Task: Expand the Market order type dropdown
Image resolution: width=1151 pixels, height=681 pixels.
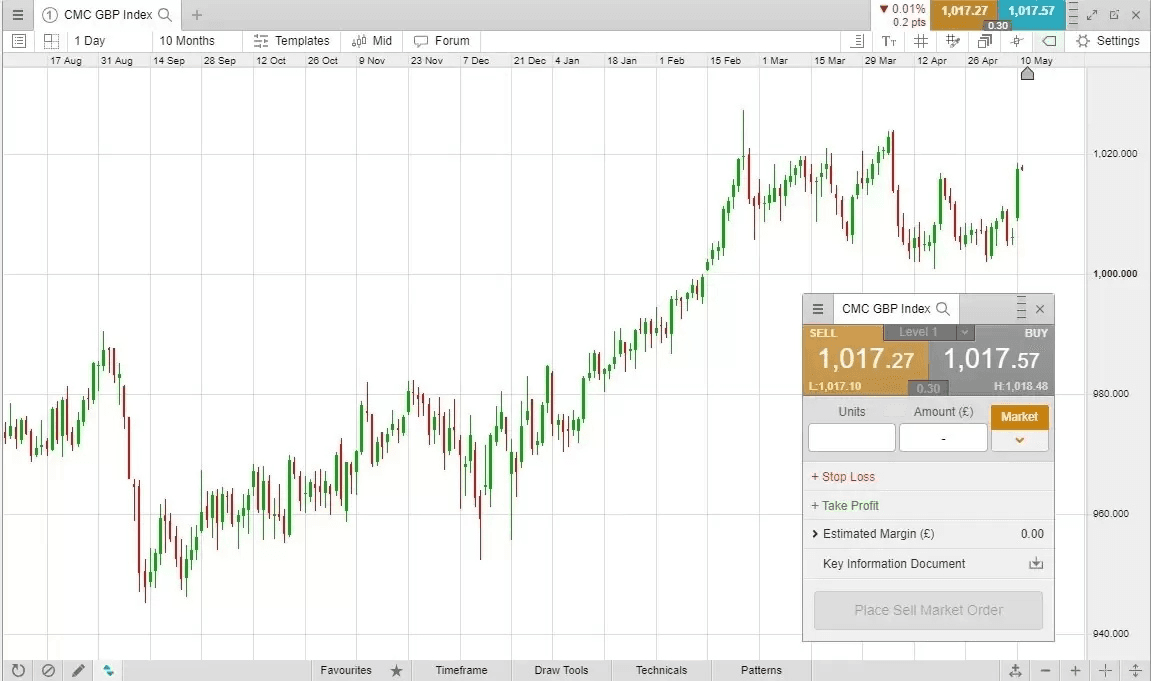Action: tap(1019, 438)
